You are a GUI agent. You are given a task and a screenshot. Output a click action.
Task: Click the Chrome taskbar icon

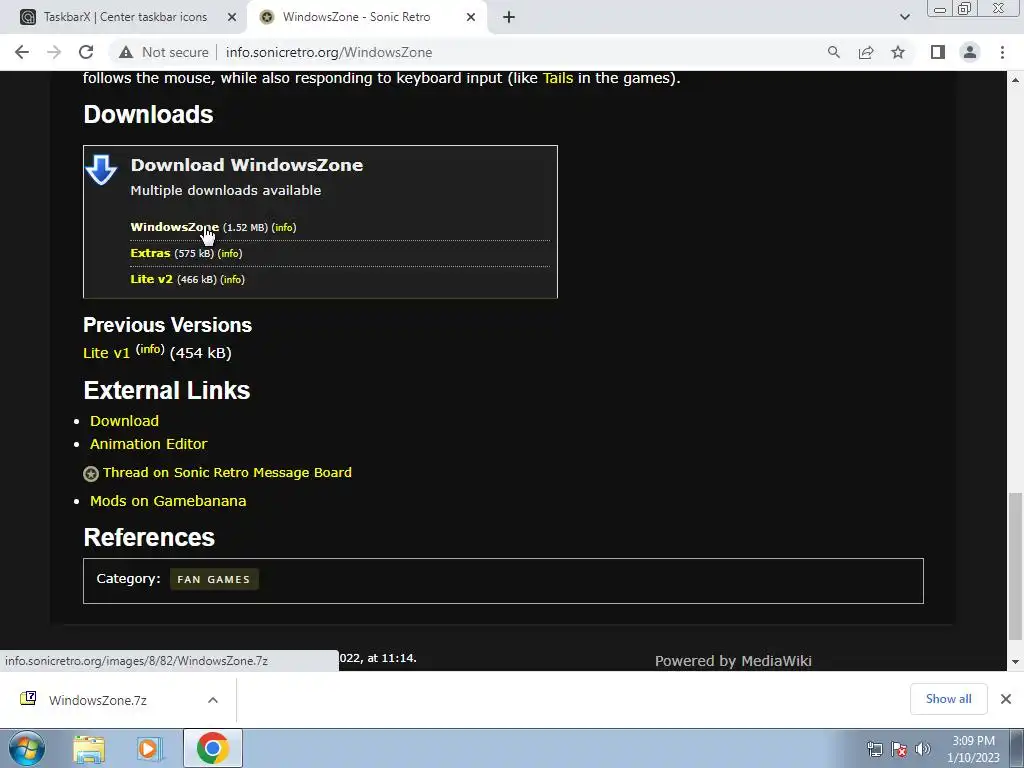point(212,748)
